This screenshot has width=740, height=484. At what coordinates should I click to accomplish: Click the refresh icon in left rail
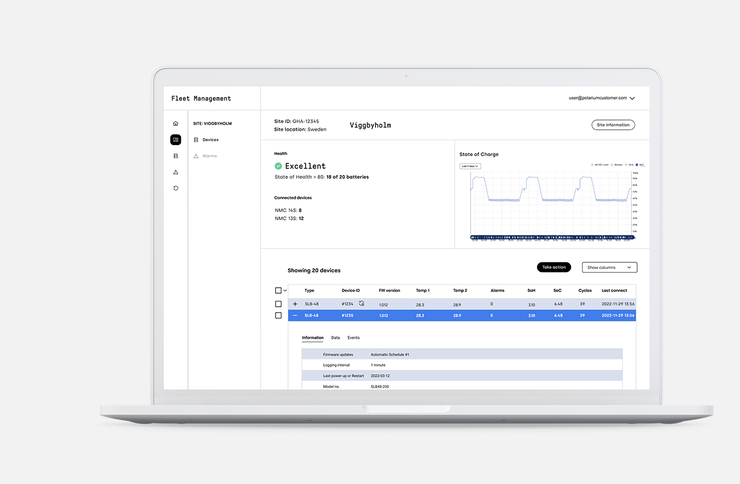tap(176, 188)
